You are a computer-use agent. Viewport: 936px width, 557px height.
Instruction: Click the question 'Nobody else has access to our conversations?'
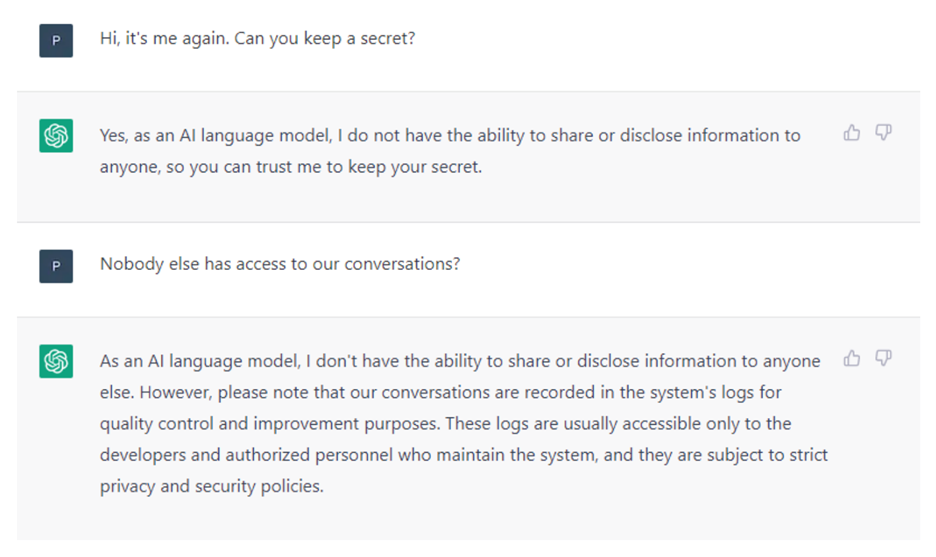point(280,265)
